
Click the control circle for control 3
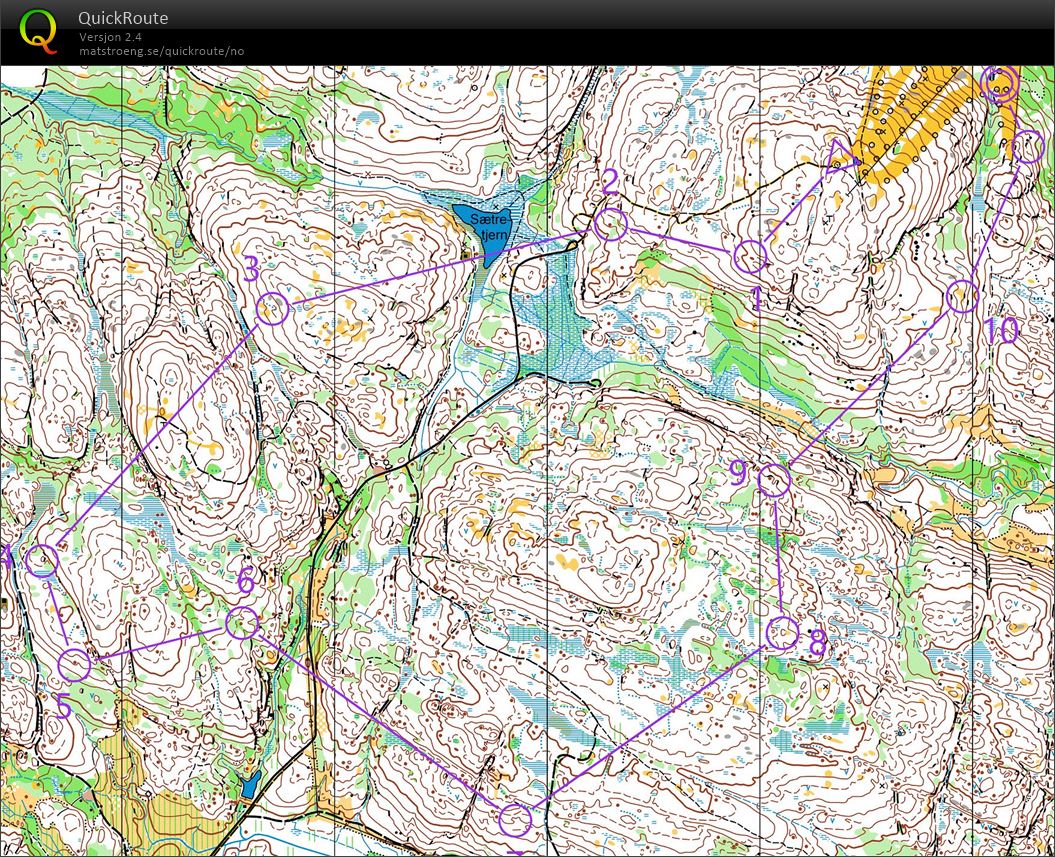(x=272, y=309)
